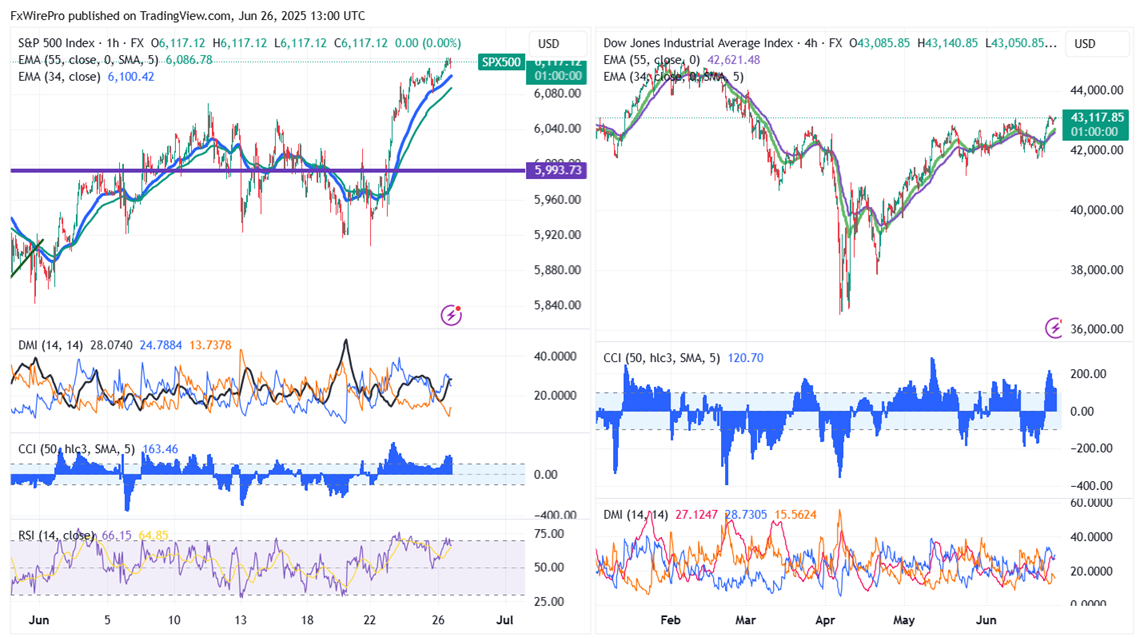
Task: Click EMA 34 value 6,100.42
Action: tap(131, 76)
